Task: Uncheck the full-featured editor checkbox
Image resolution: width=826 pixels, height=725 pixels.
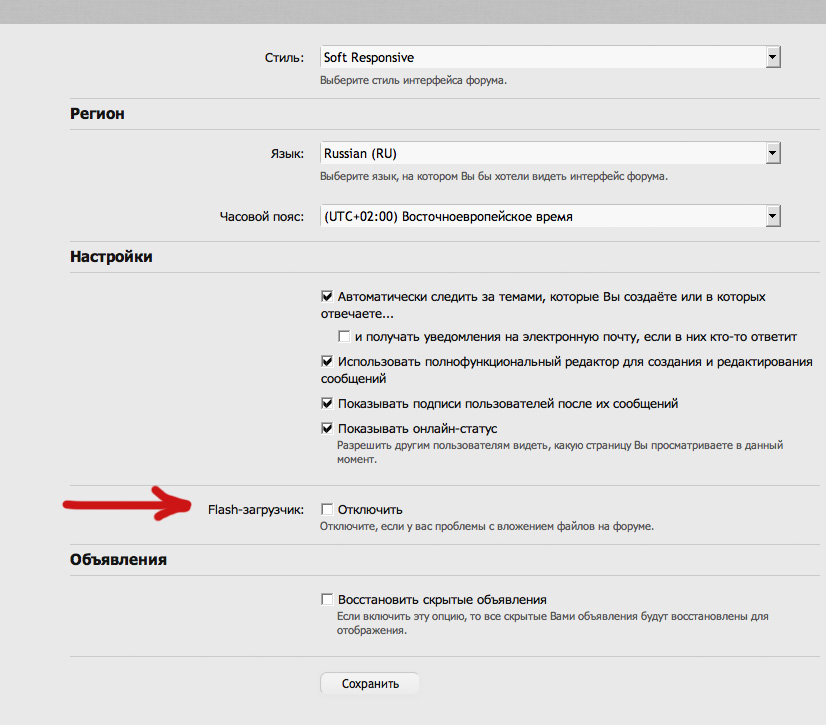Action: tap(327, 362)
